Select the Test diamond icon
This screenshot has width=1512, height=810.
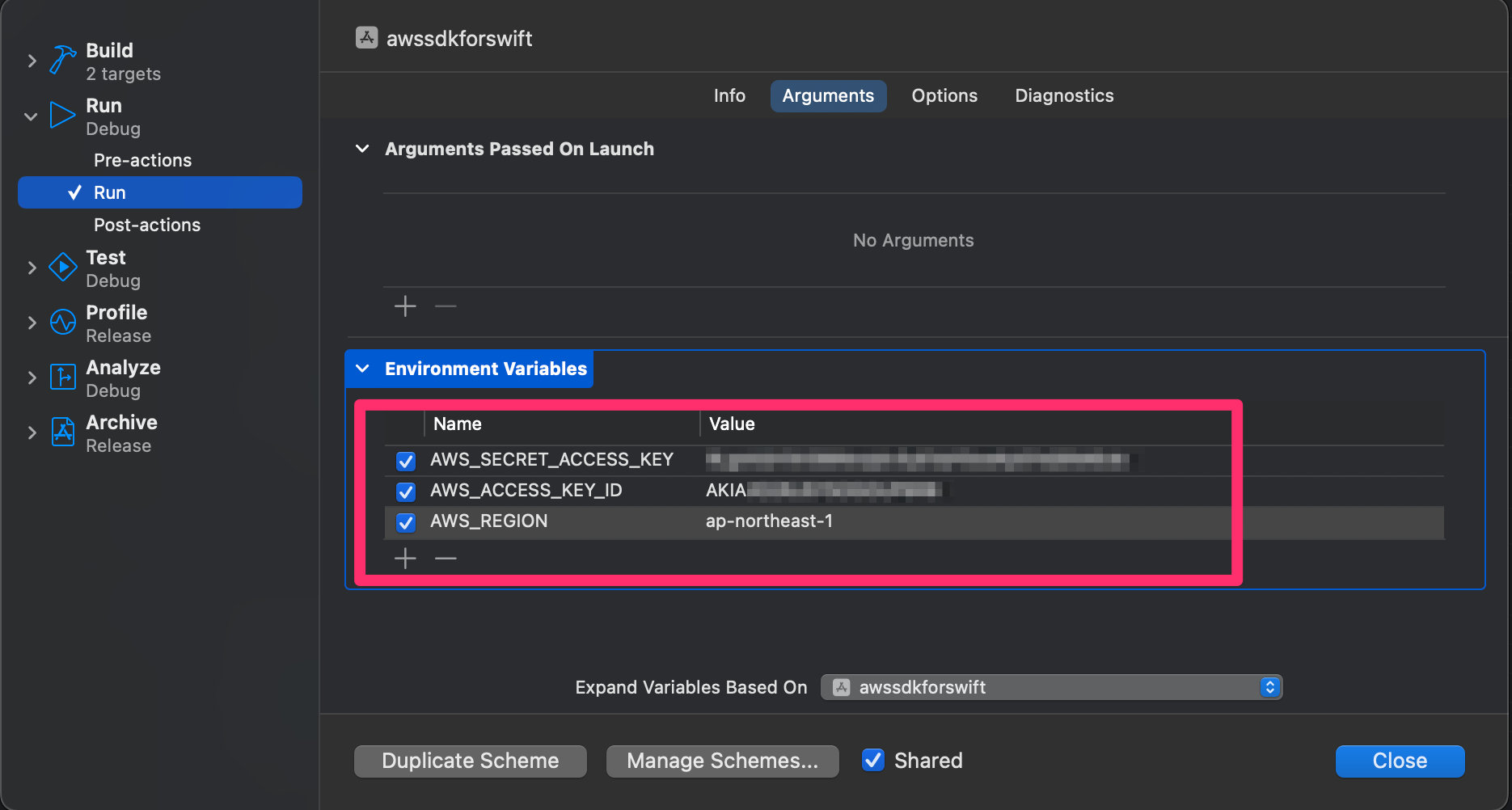[62, 268]
